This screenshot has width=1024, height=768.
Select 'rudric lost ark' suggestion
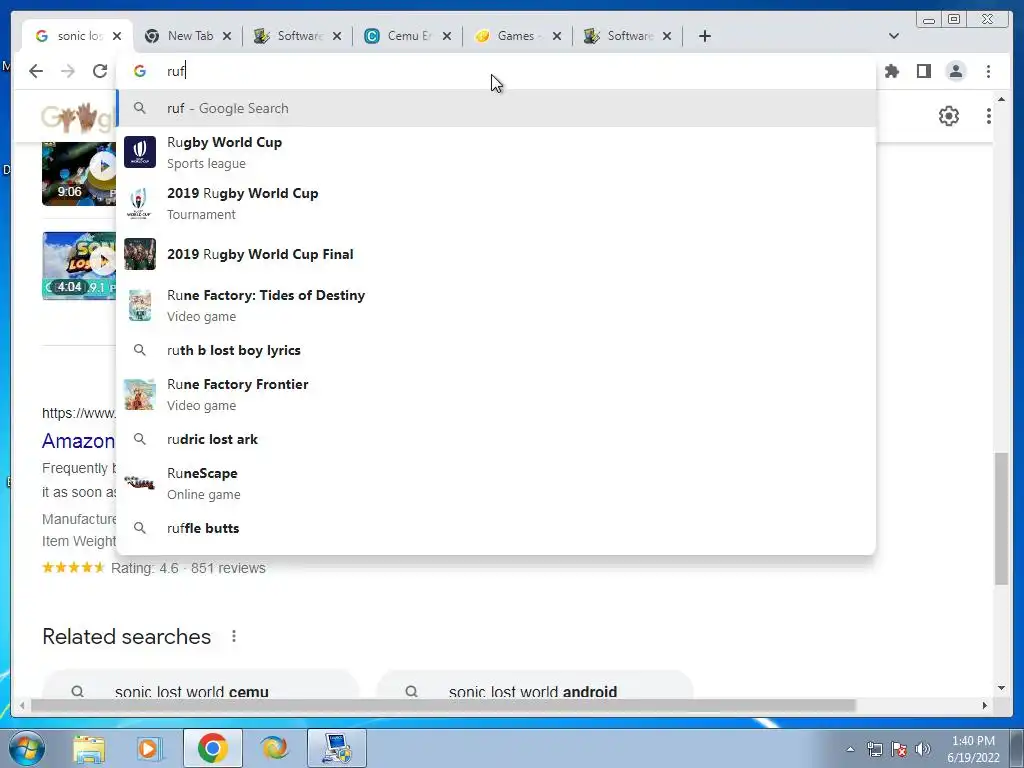point(496,439)
